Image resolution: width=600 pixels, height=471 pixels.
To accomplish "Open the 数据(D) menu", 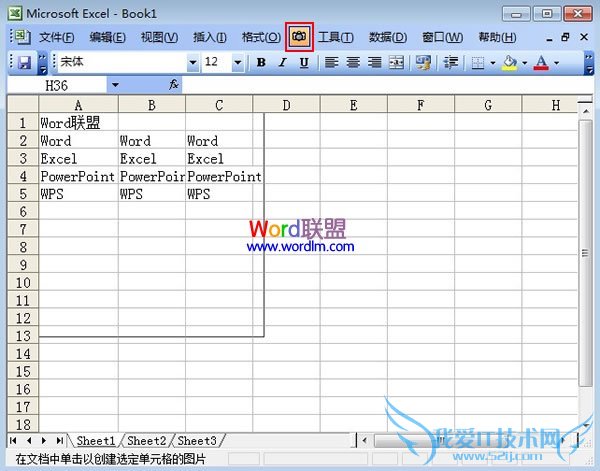I will [388, 37].
